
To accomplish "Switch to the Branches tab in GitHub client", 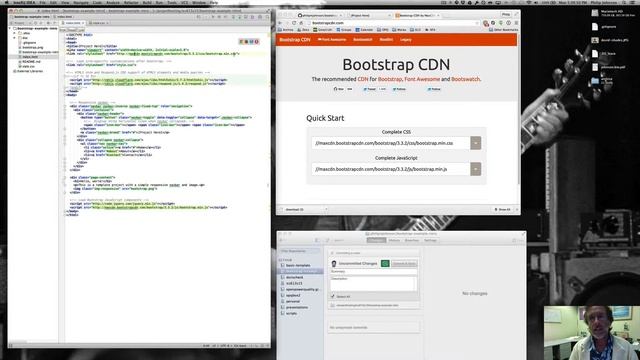I will click(411, 240).
